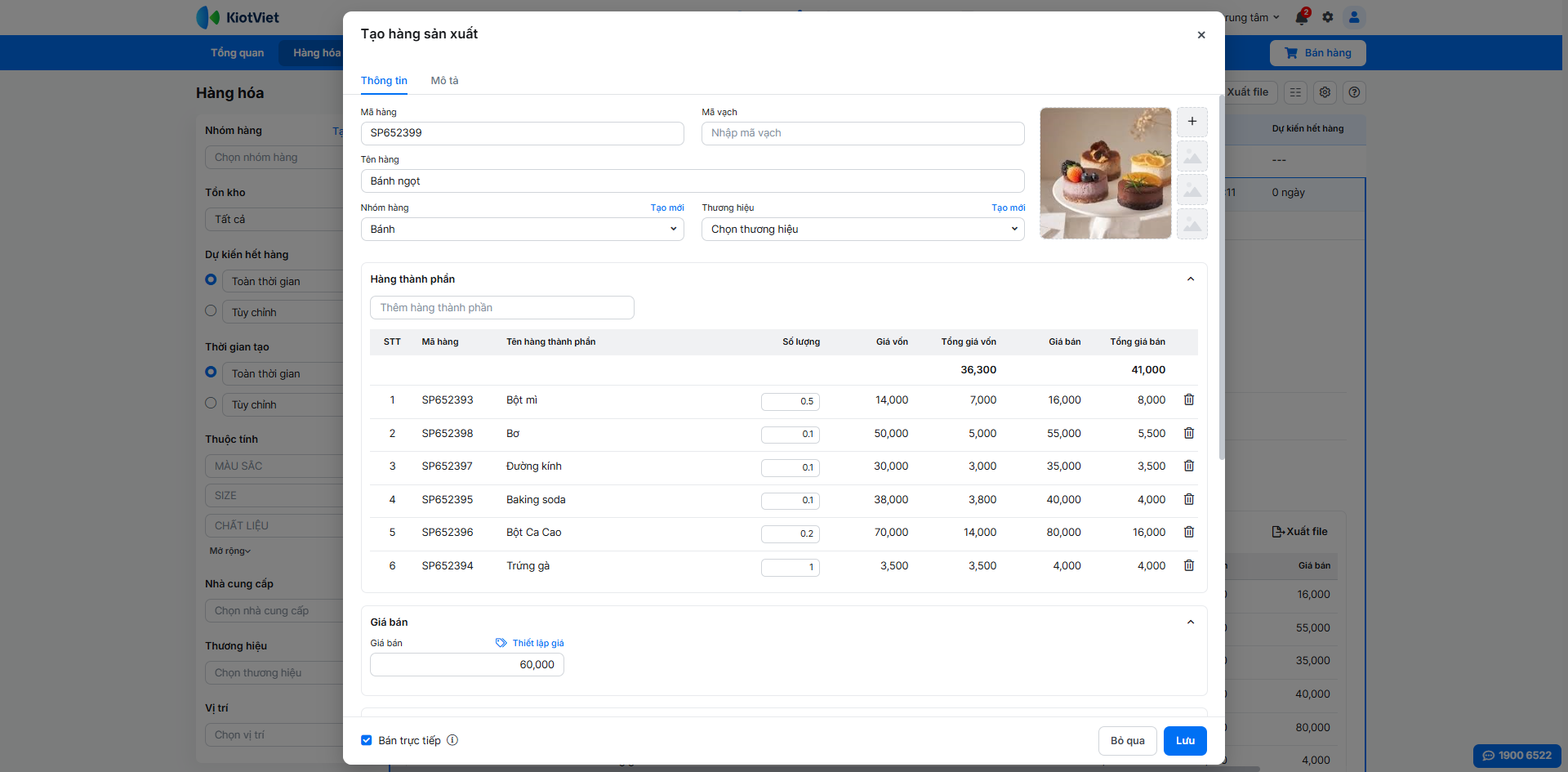Screen dimensions: 1568x772
Task: Click the Bơ quantity field 0.1
Action: pos(791,435)
